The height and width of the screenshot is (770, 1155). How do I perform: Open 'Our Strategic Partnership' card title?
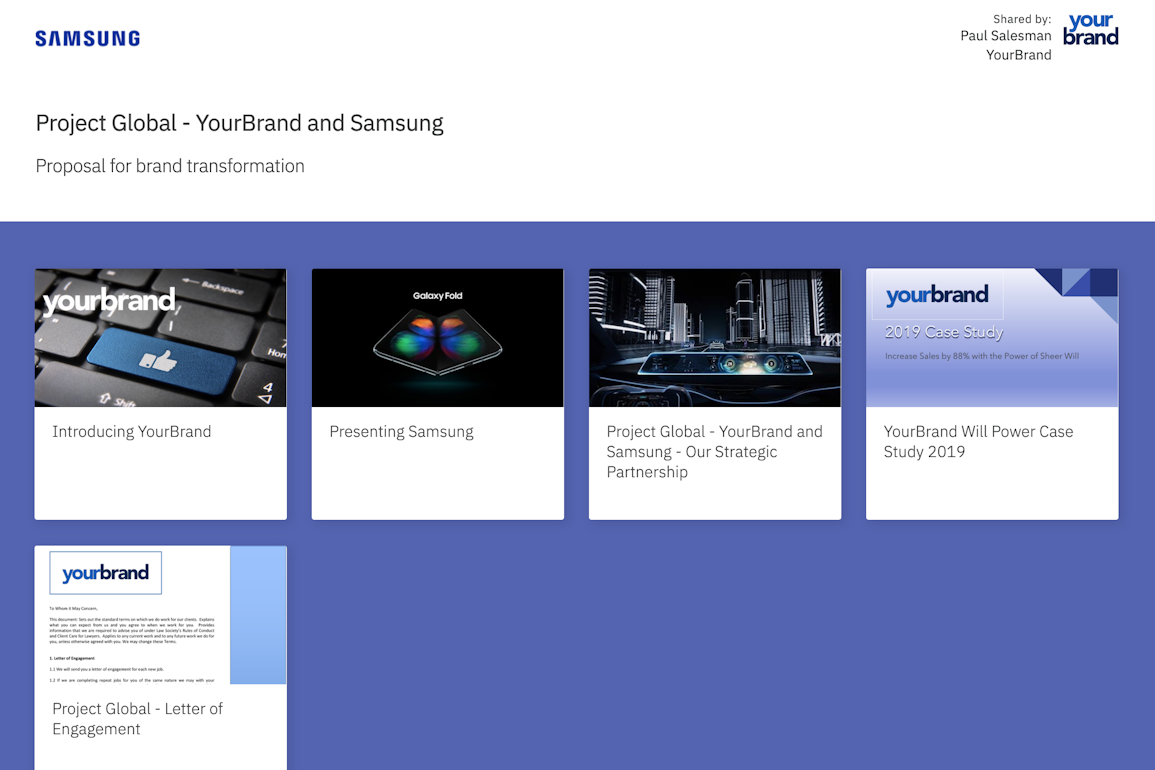[x=715, y=452]
